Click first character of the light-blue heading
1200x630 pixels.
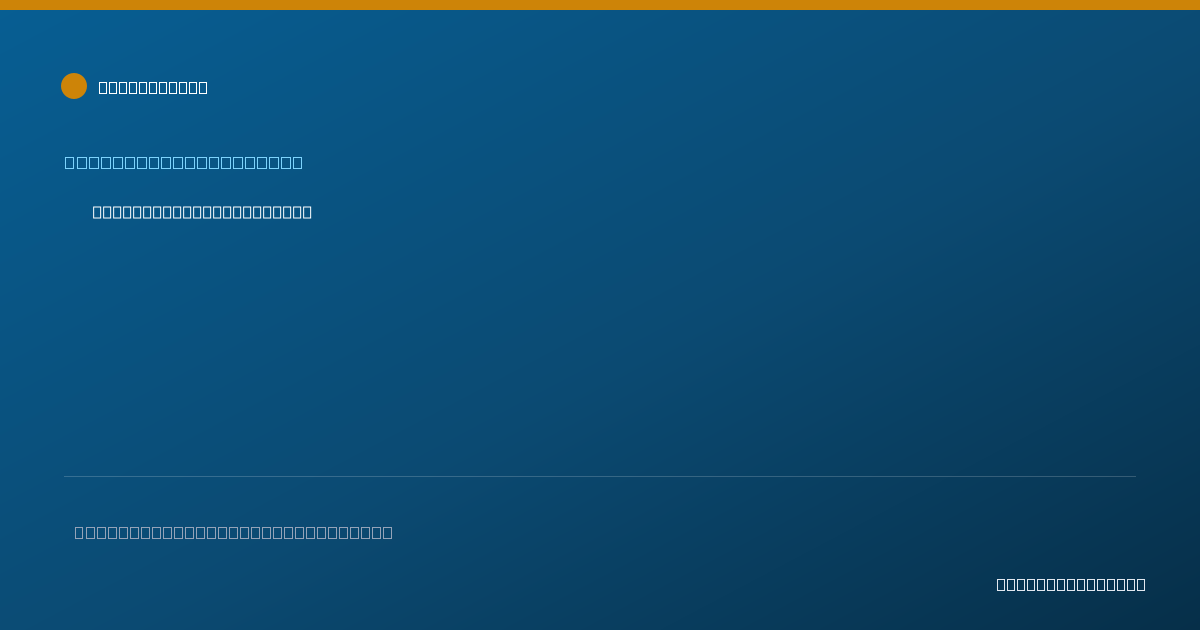point(69,162)
